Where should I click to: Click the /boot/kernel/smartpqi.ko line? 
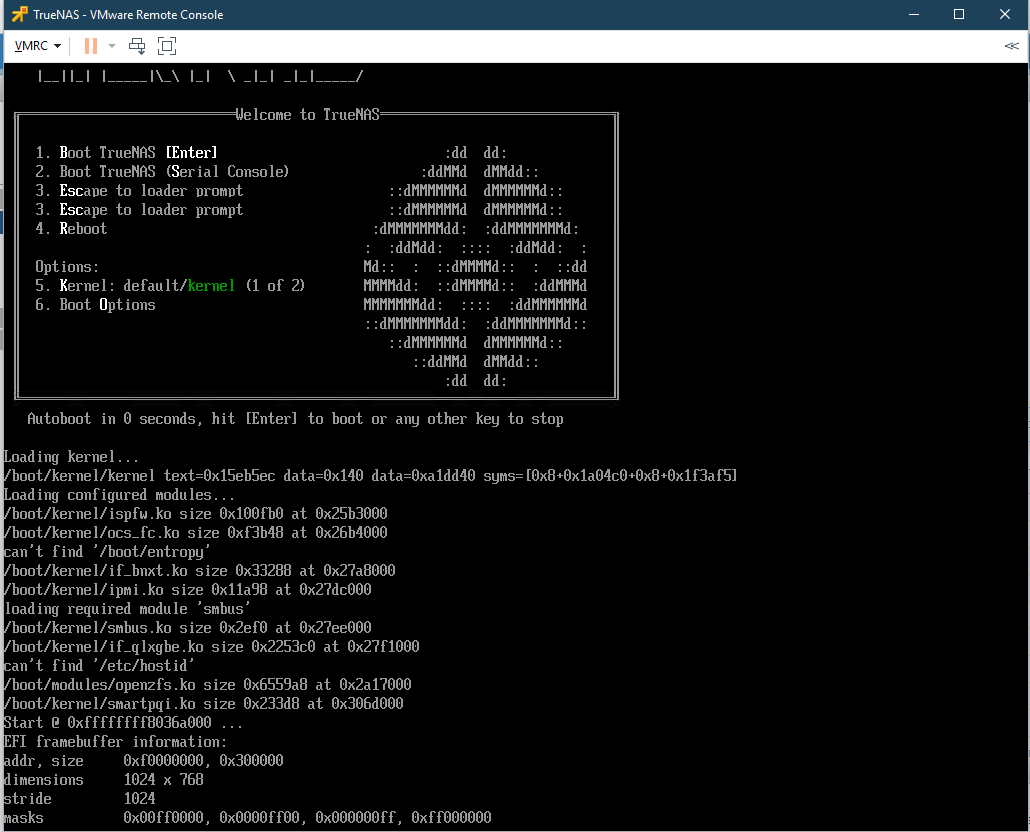(x=204, y=705)
